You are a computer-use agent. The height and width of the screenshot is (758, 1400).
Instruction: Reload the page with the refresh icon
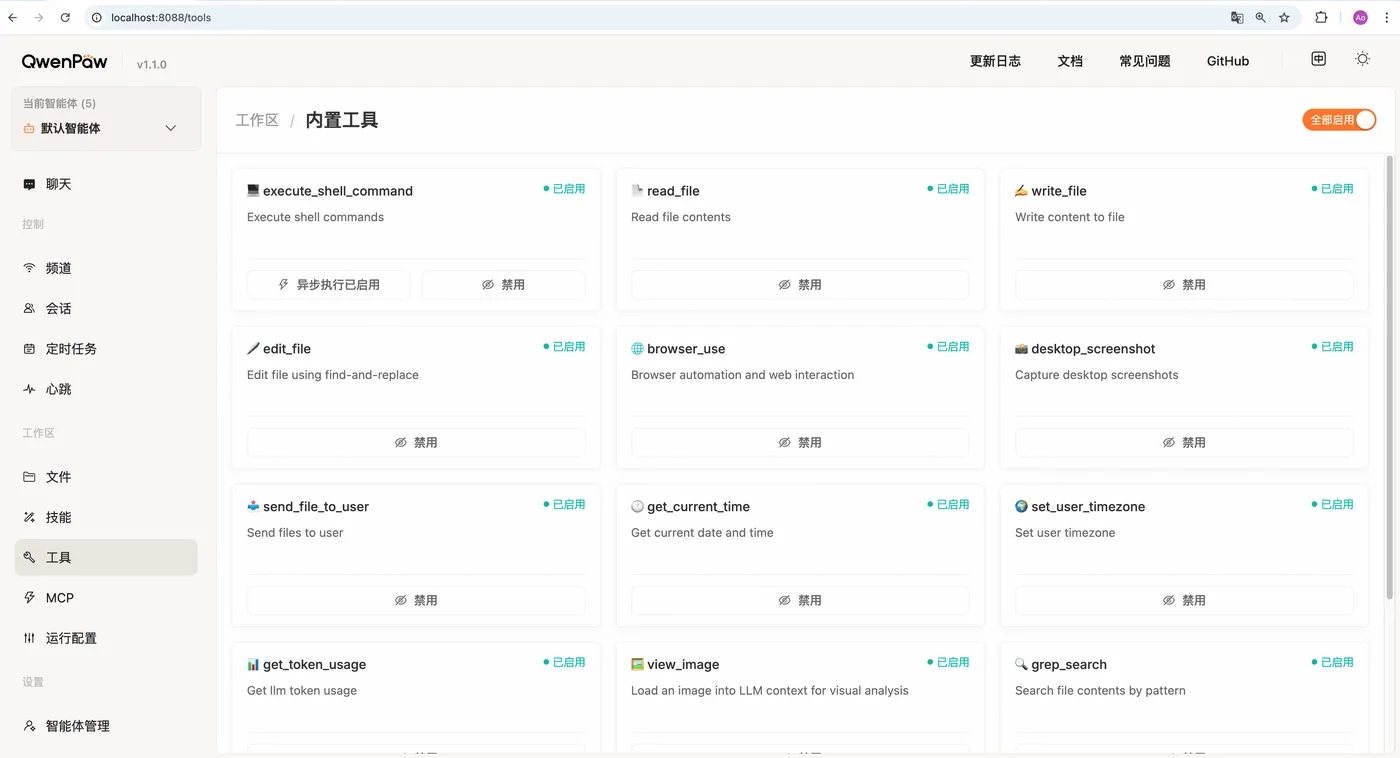point(66,17)
